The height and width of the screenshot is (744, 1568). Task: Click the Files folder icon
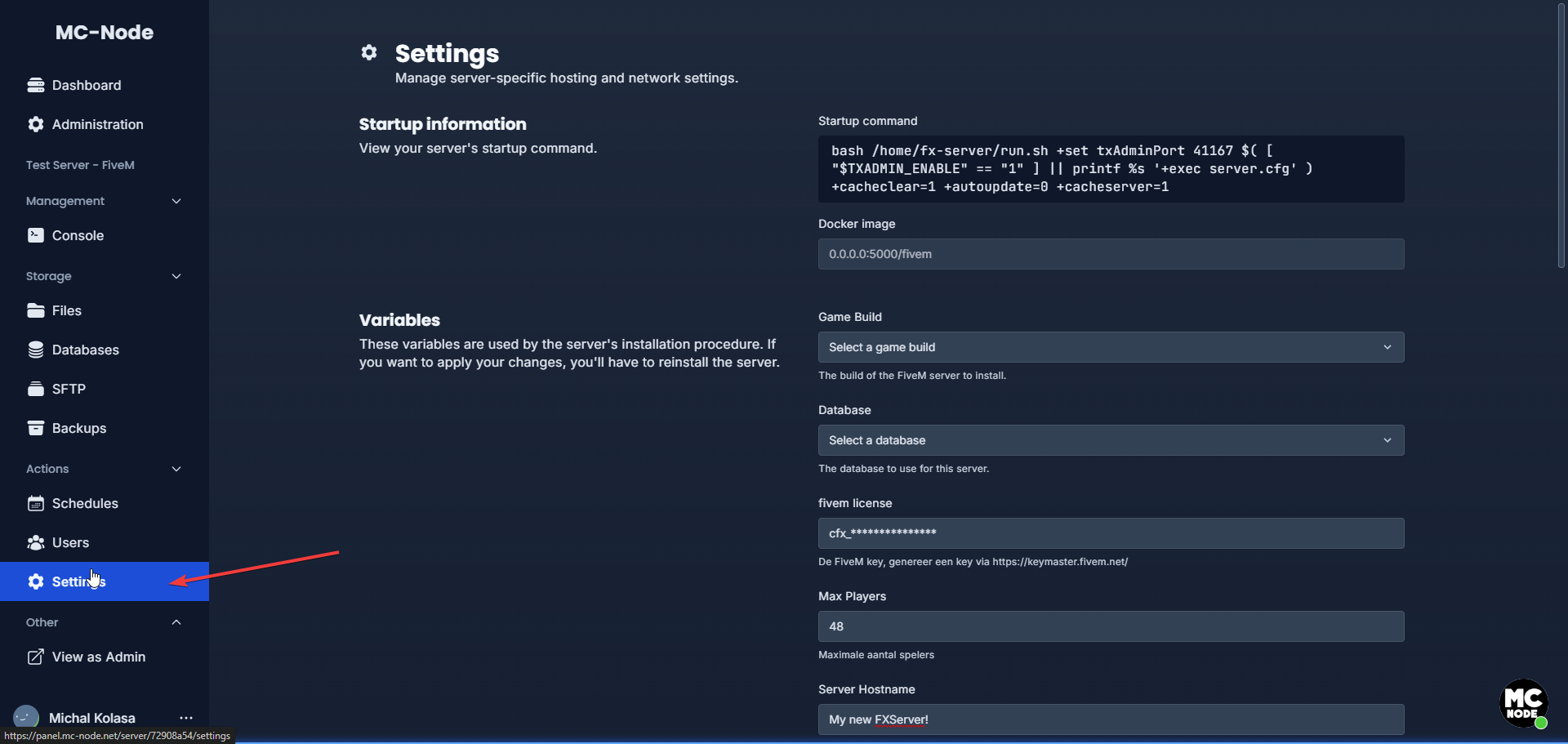(x=35, y=310)
